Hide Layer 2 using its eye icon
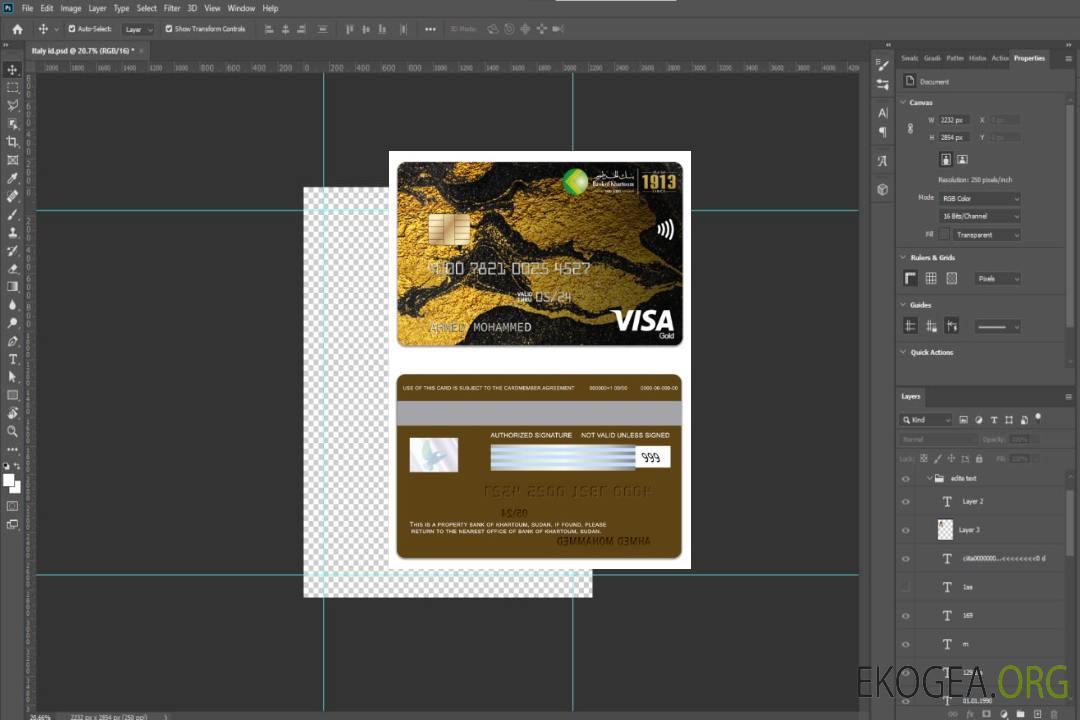 point(906,502)
